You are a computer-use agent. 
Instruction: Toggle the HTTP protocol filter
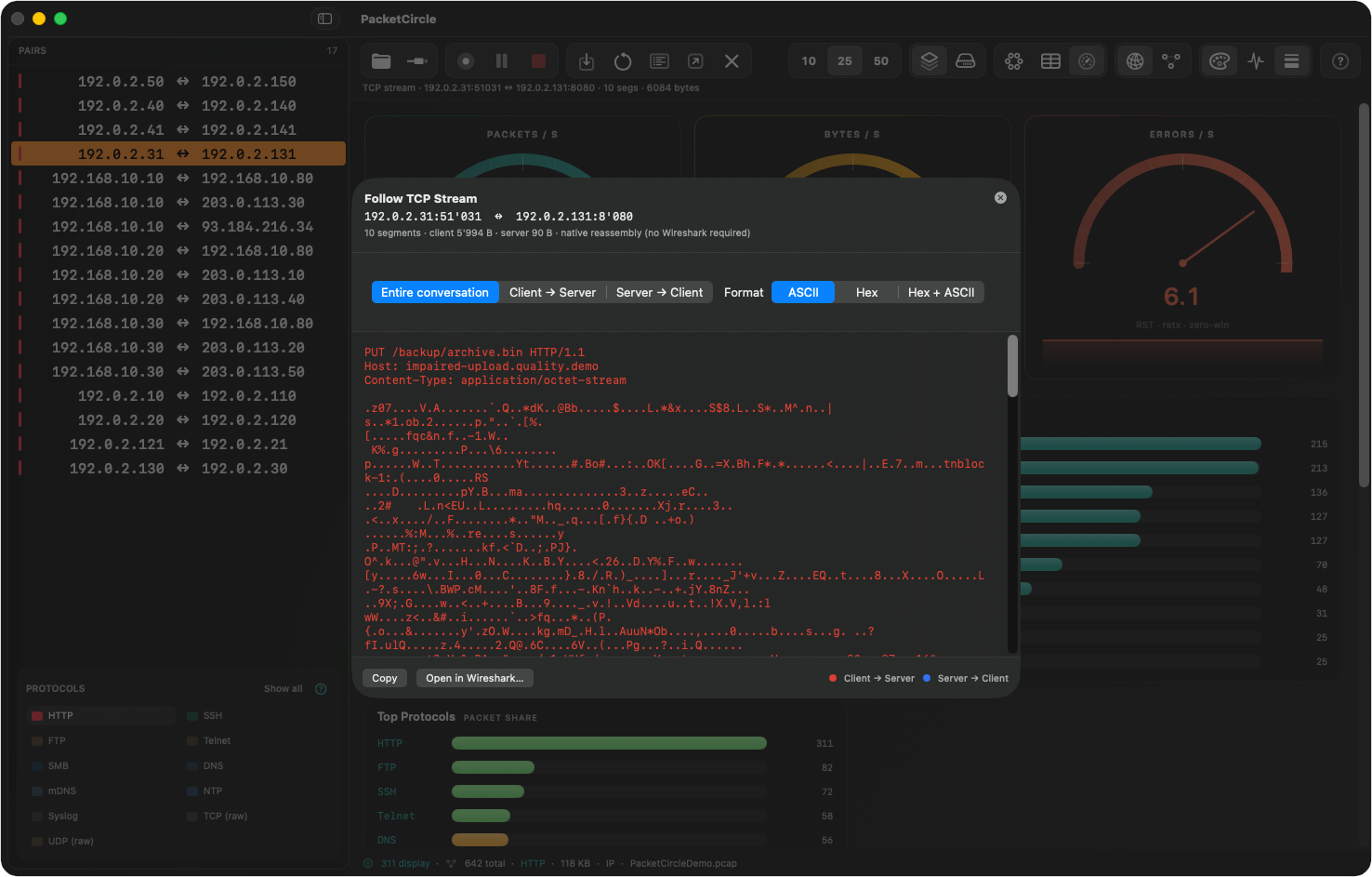pos(100,716)
